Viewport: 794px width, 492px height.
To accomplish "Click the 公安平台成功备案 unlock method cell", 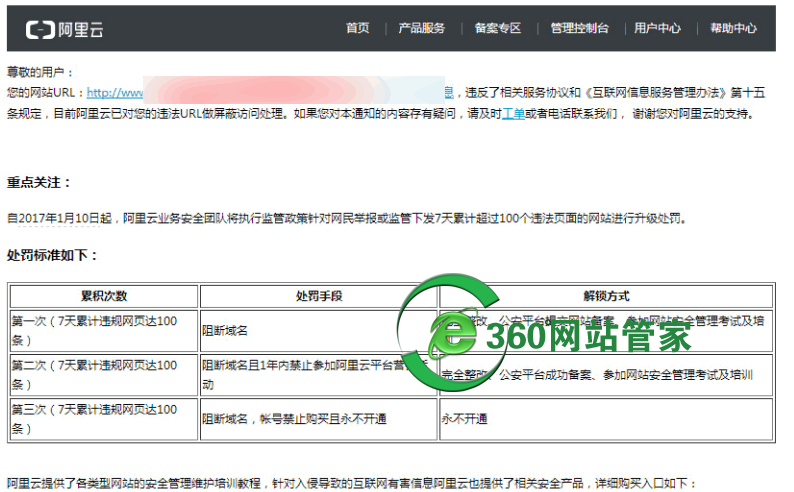I will click(x=606, y=375).
